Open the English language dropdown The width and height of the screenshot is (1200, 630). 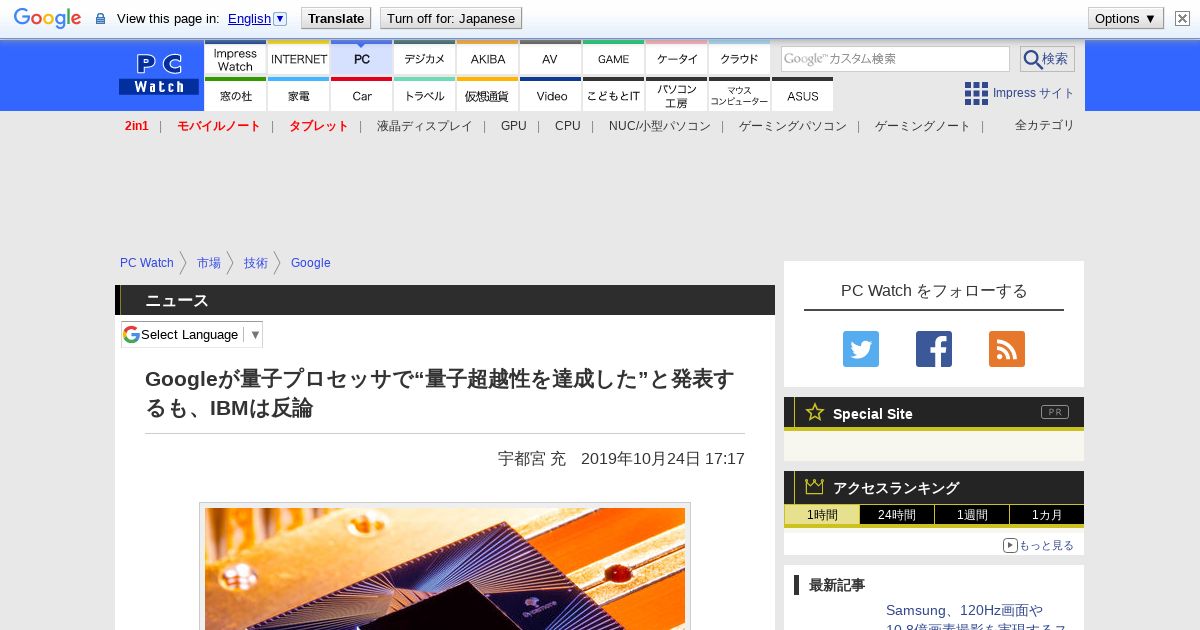click(257, 18)
